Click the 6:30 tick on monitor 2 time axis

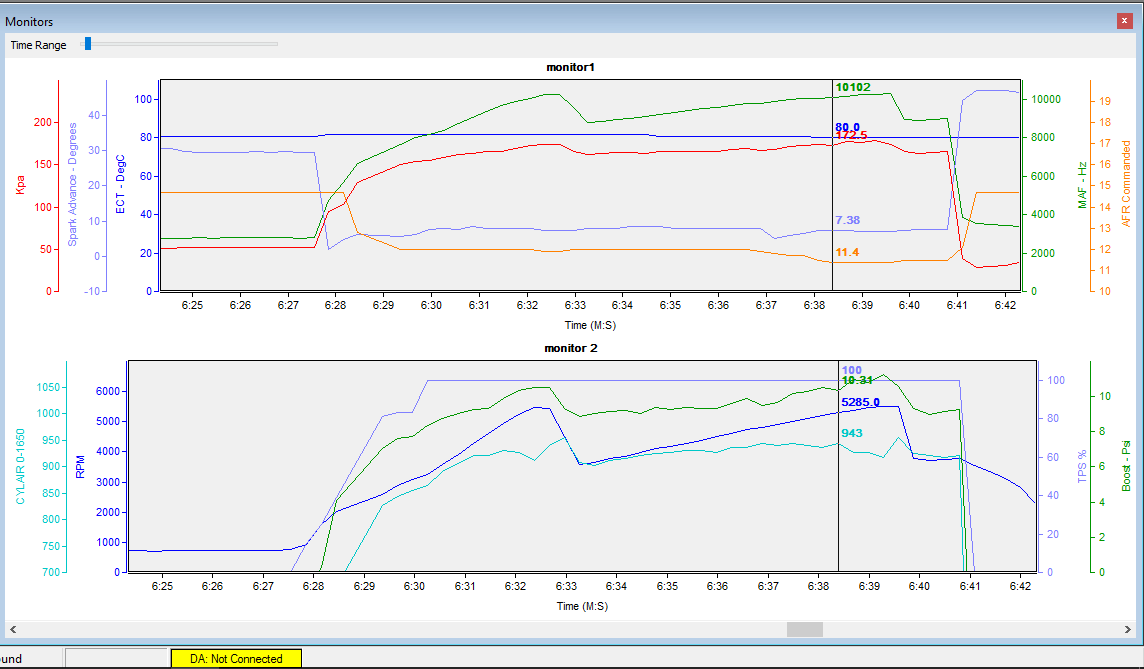click(414, 586)
